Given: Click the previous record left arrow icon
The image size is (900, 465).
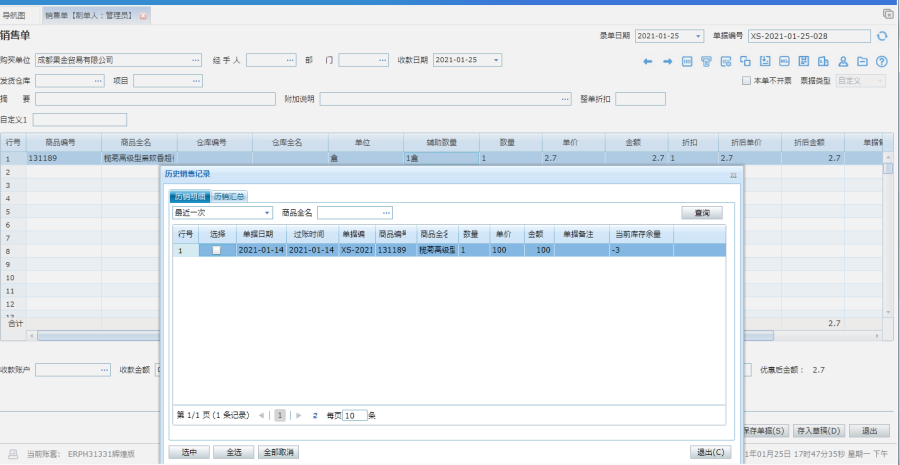Looking at the screenshot, I should (x=648, y=62).
